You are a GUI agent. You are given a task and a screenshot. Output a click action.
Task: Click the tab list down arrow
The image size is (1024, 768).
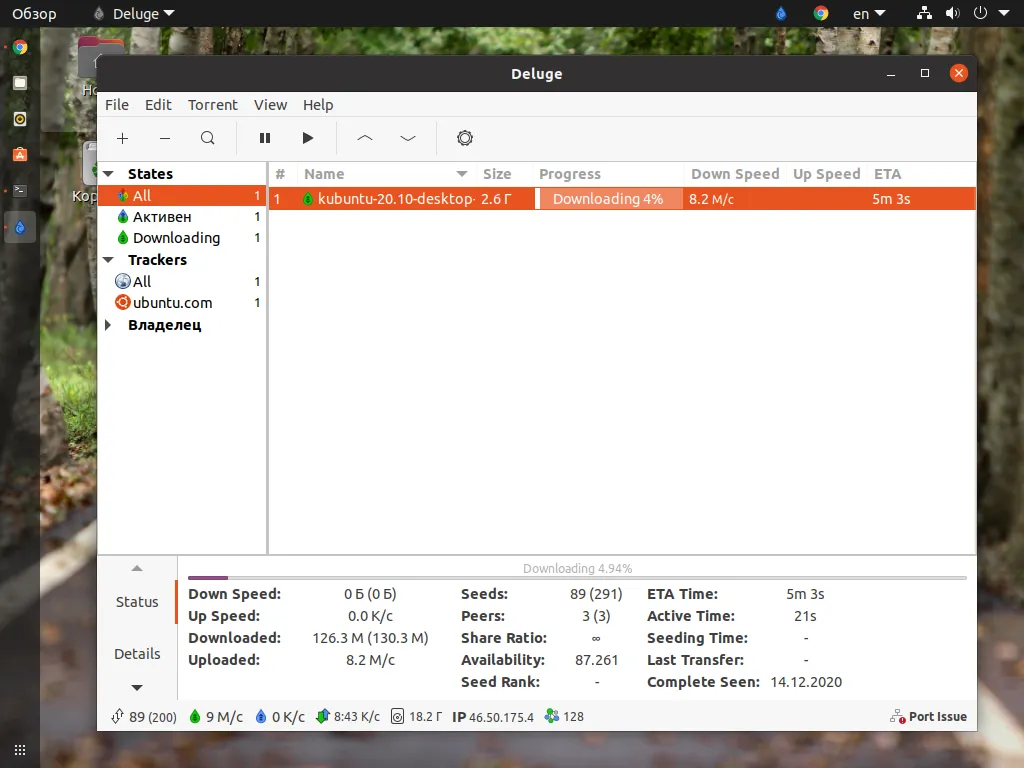(137, 687)
